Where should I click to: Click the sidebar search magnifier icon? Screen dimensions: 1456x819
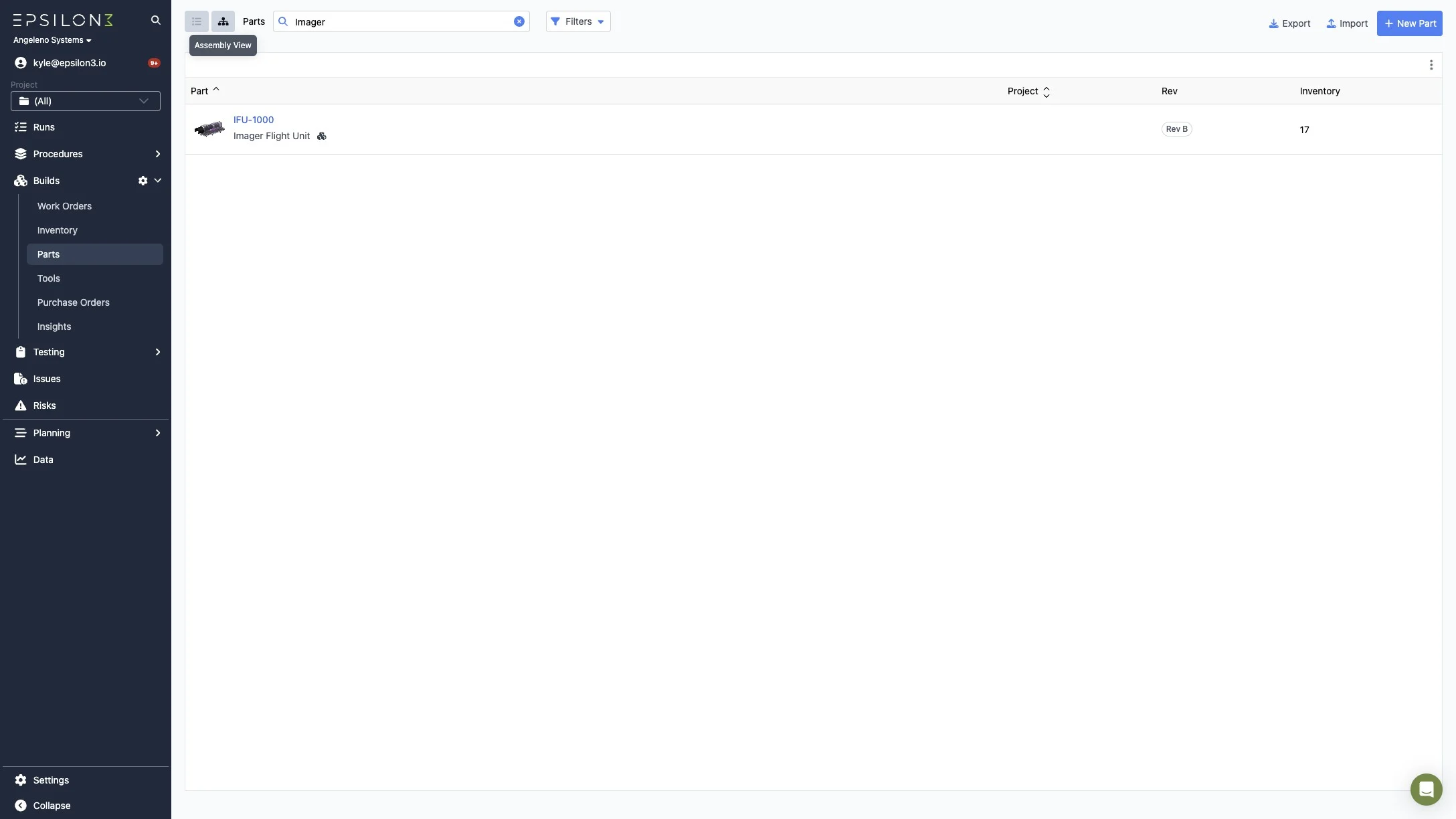click(156, 20)
